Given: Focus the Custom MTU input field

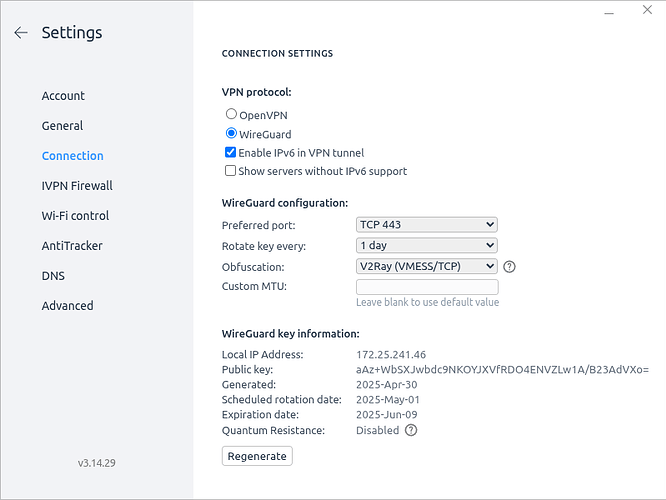Looking at the screenshot, I should pyautogui.click(x=427, y=287).
